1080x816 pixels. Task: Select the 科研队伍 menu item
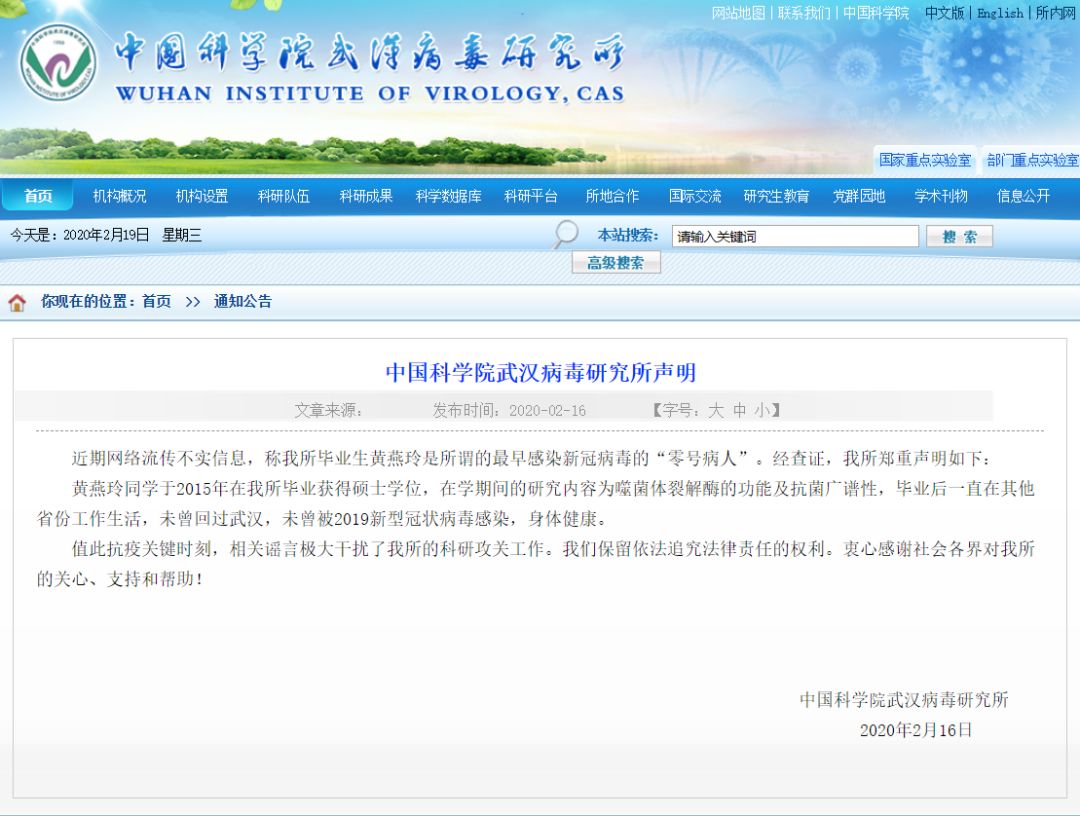(284, 196)
